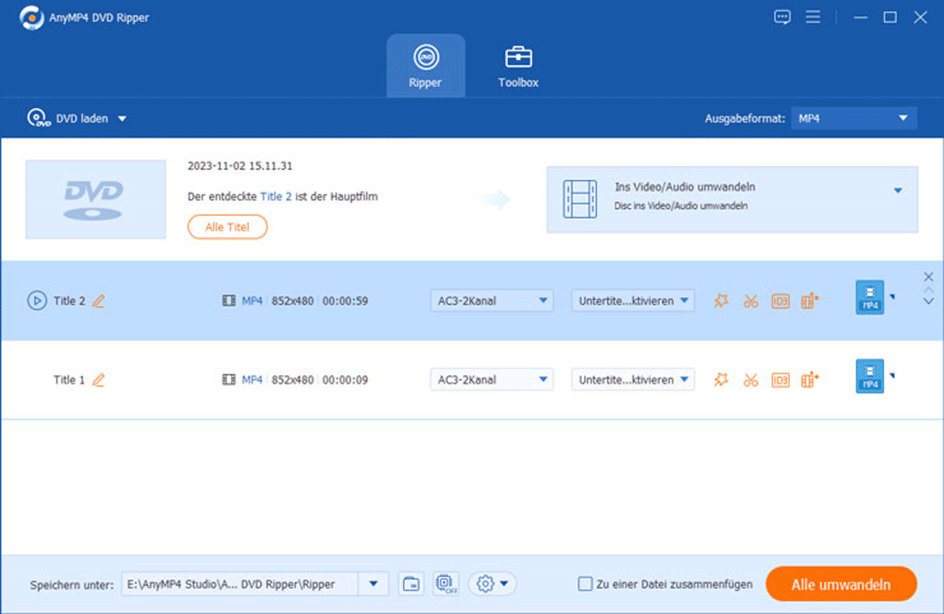Play Title 2 preview
The width and height of the screenshot is (944, 614).
[37, 300]
